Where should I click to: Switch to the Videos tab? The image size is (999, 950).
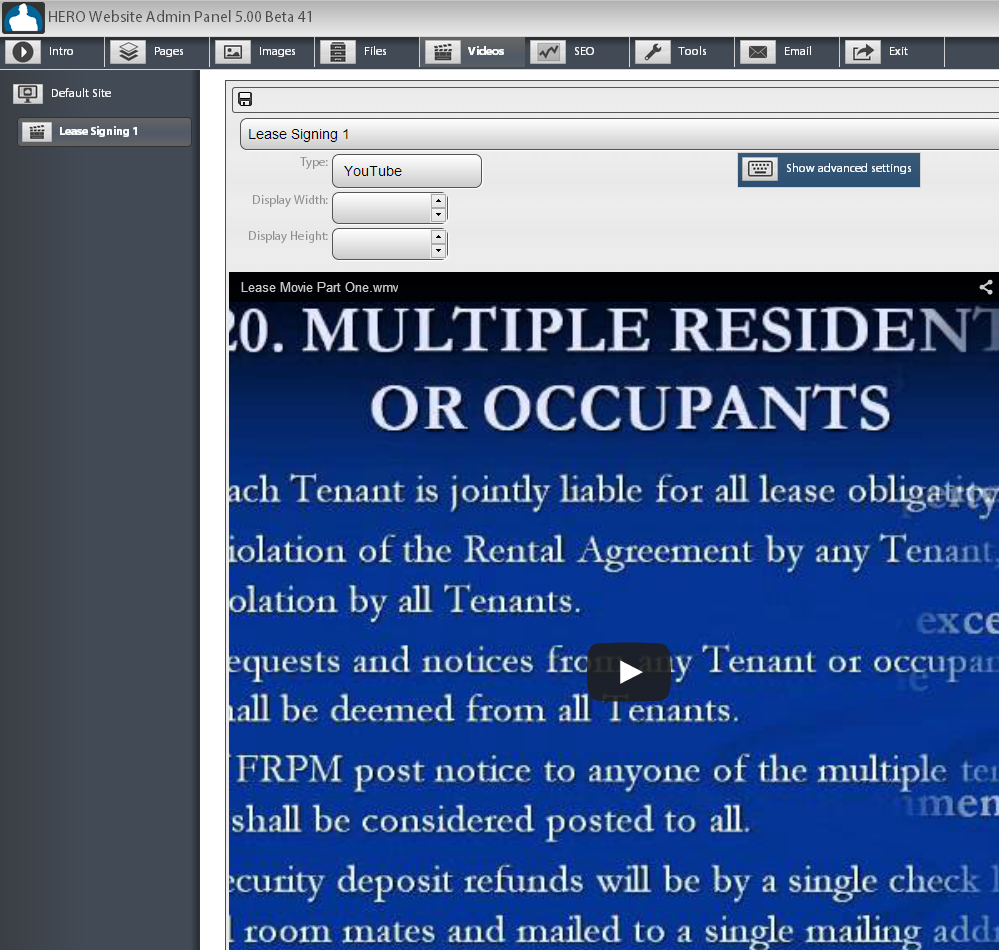coord(473,52)
